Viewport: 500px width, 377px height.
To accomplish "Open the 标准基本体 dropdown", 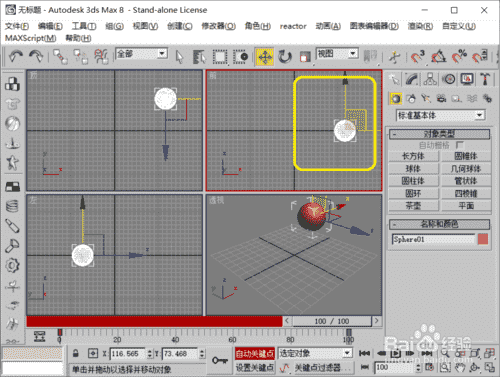I will pos(440,115).
